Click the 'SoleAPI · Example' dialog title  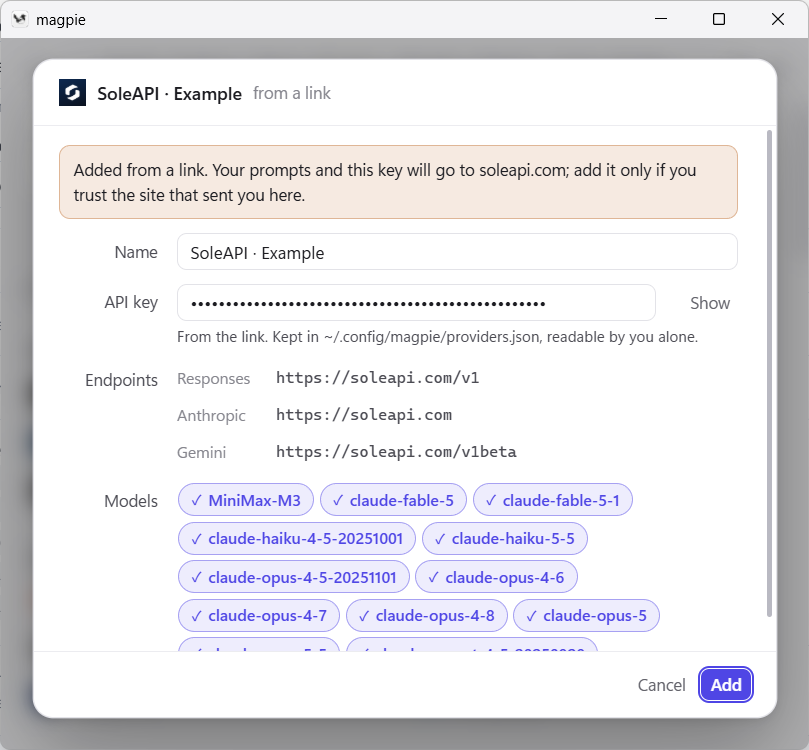coord(169,94)
